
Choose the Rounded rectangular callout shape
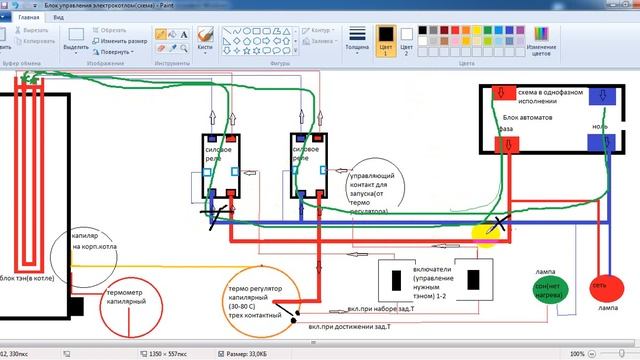coord(267,51)
